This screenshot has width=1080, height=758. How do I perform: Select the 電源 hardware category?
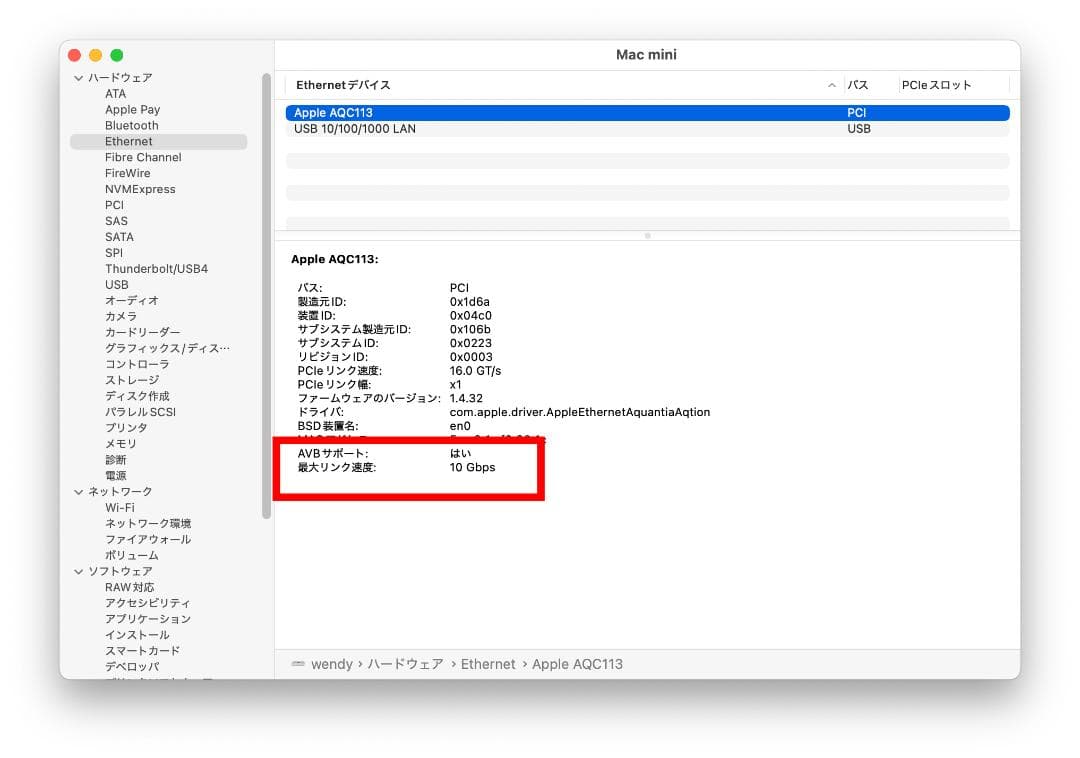pos(116,475)
